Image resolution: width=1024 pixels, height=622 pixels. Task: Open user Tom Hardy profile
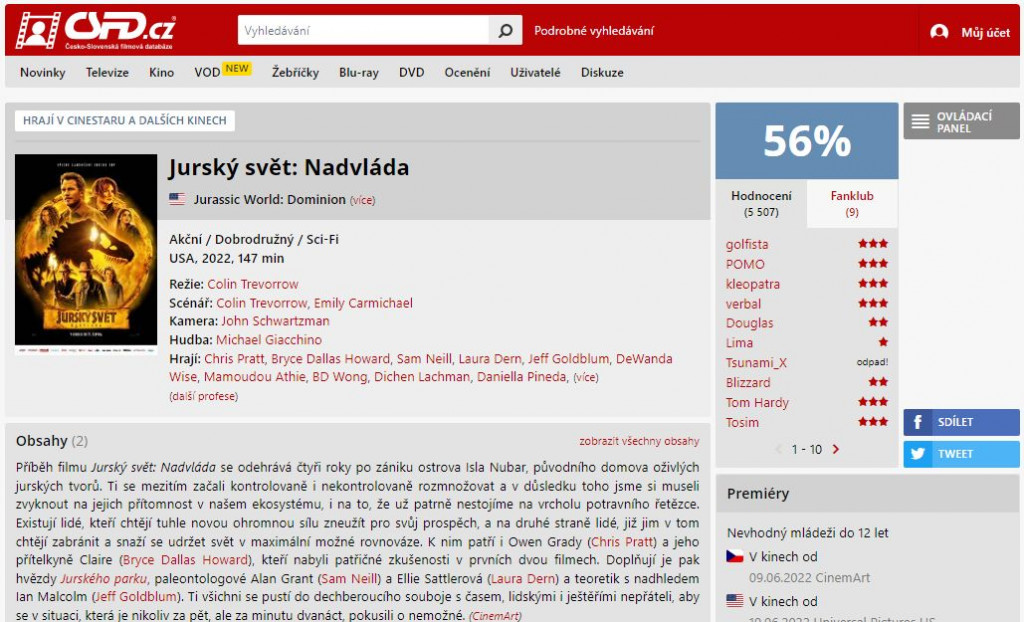point(757,403)
